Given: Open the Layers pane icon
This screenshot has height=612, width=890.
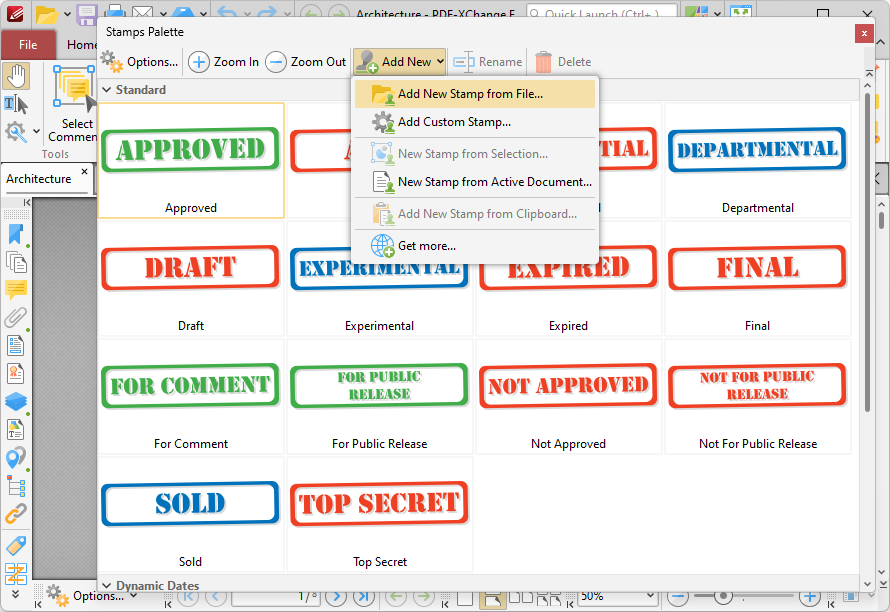Looking at the screenshot, I should point(16,401).
